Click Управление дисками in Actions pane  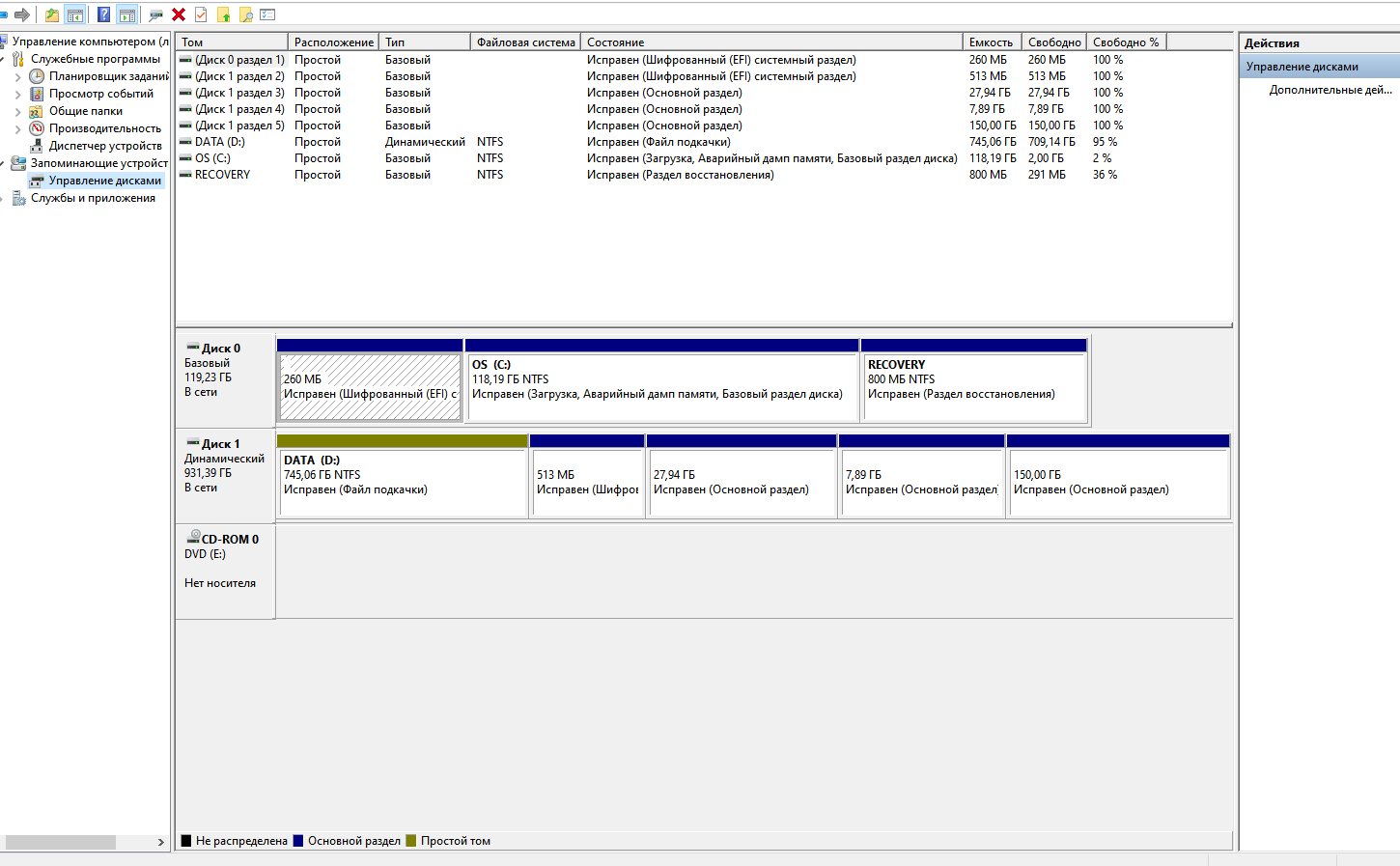click(1320, 67)
